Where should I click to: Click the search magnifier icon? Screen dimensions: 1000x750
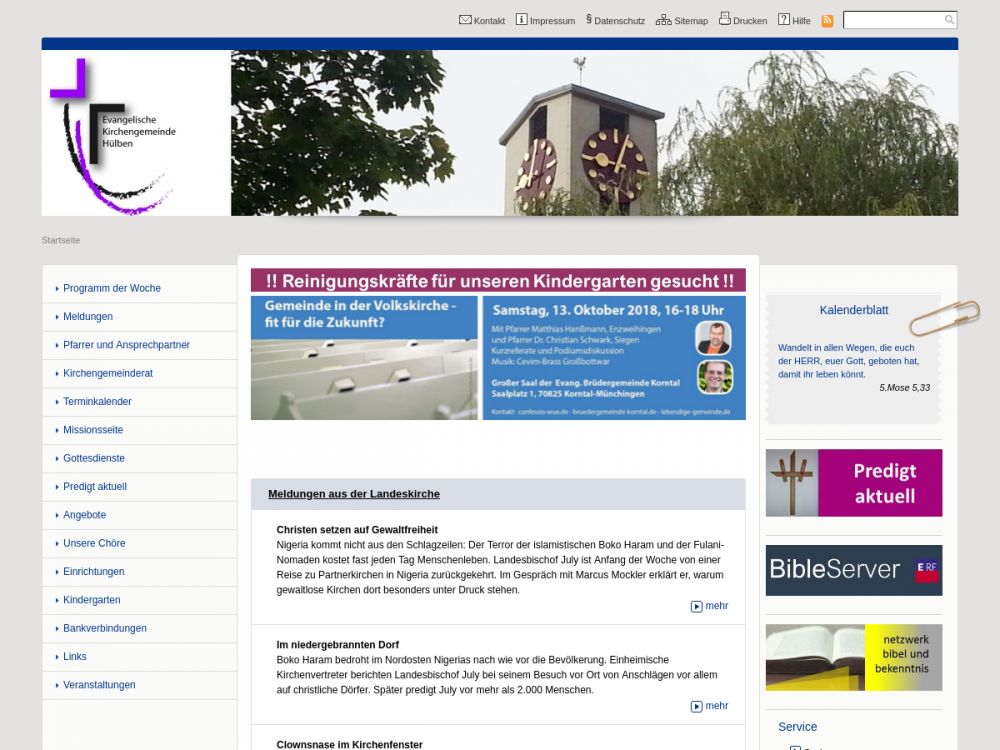point(949,20)
